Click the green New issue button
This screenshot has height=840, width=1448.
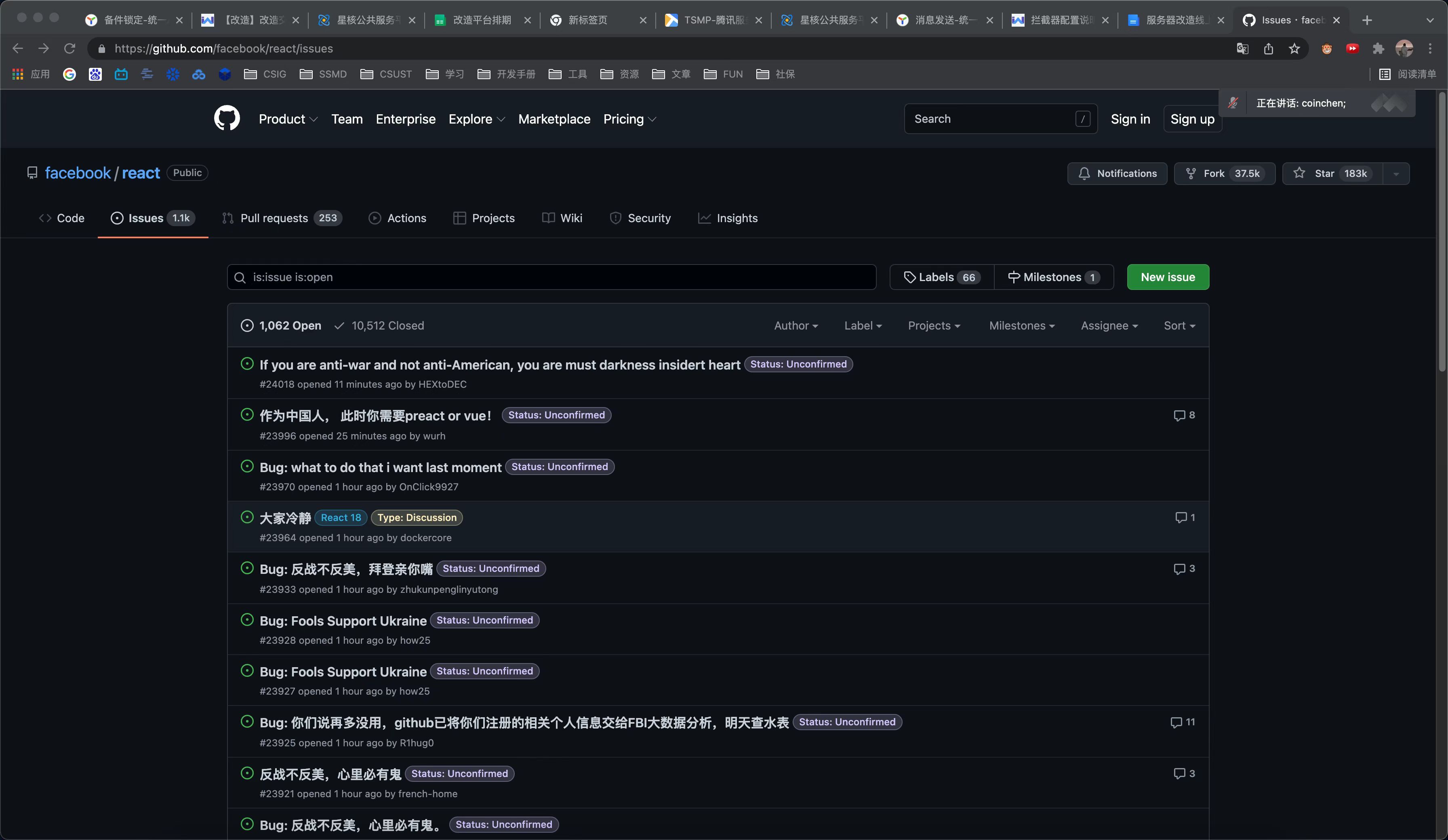1168,277
